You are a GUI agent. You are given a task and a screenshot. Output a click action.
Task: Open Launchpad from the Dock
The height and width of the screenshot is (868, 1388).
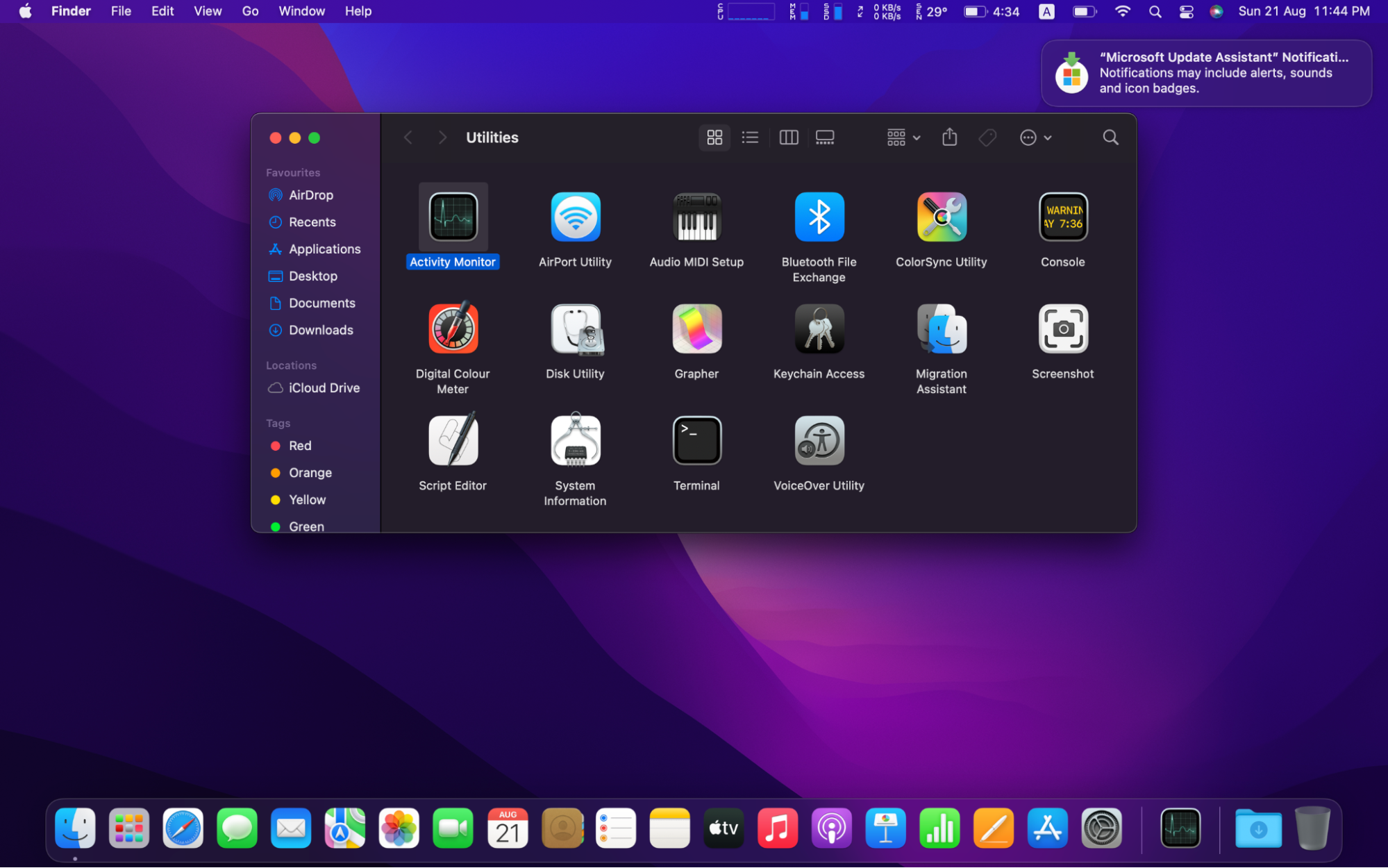pos(129,828)
